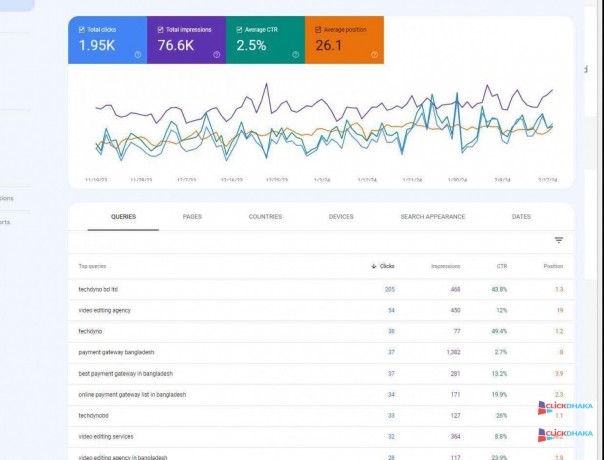Click the 468 impressions value
The image size is (604, 460).
[x=455, y=289]
